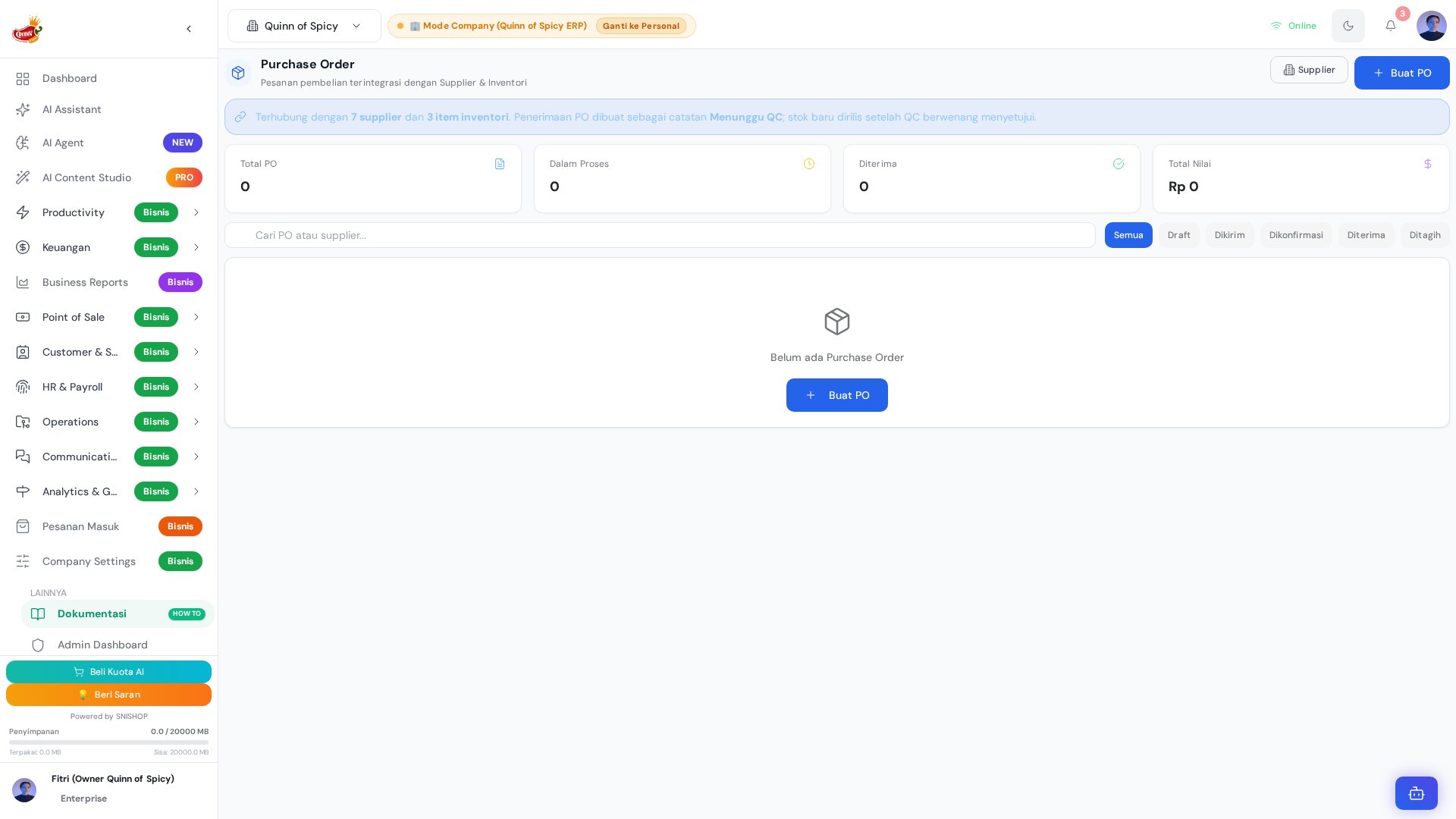The image size is (1456, 819).
Task: Expand the Productivity menu chevron
Action: coord(196,212)
